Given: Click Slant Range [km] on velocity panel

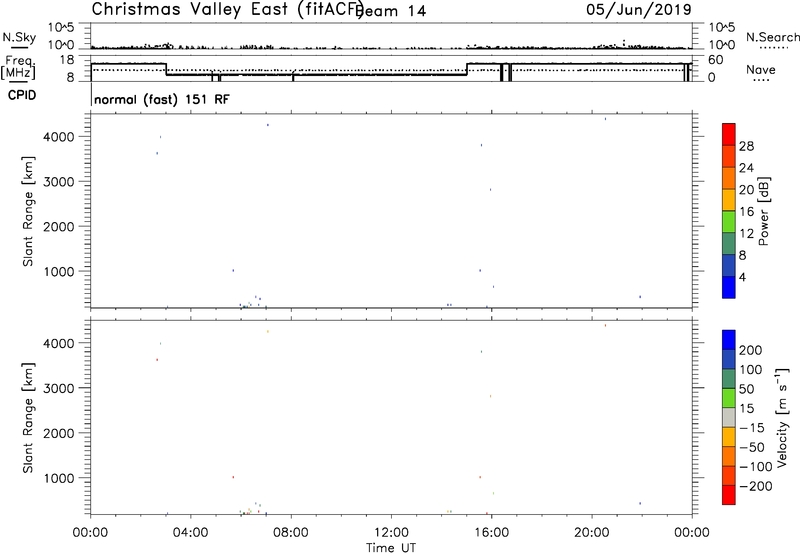Looking at the screenshot, I should [x=28, y=418].
